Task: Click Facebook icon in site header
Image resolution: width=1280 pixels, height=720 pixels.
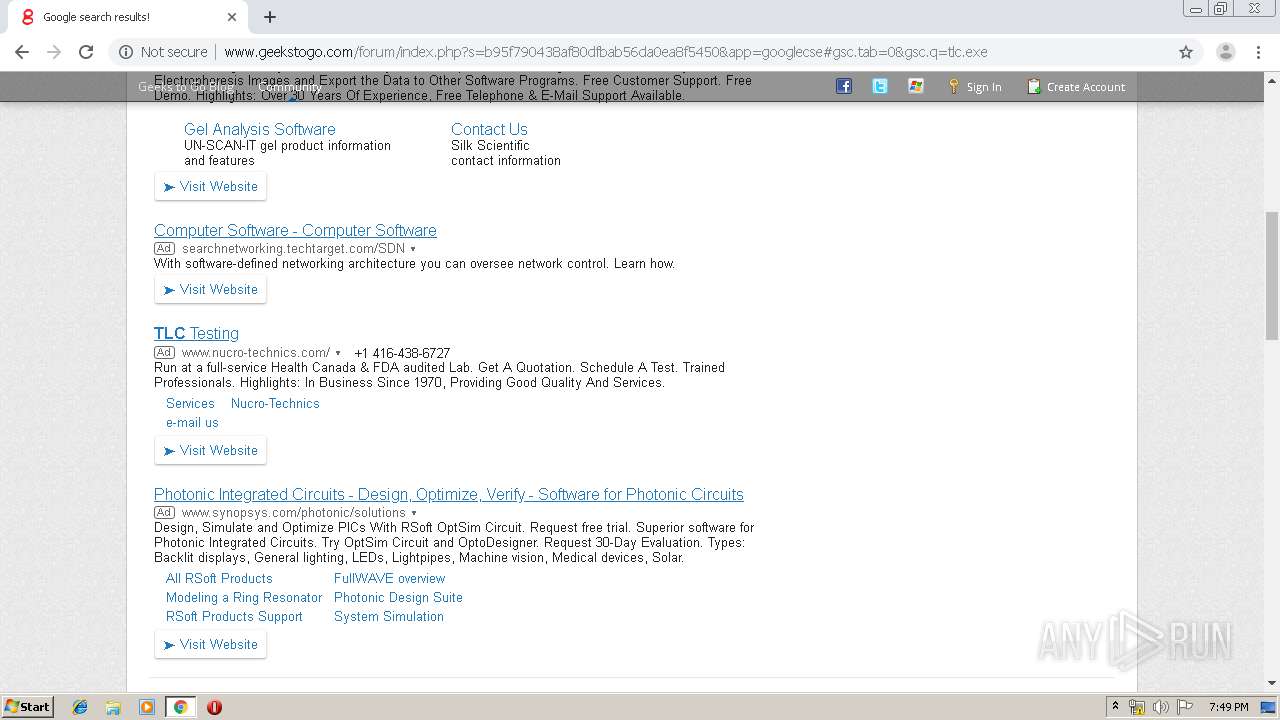Action: tap(844, 86)
